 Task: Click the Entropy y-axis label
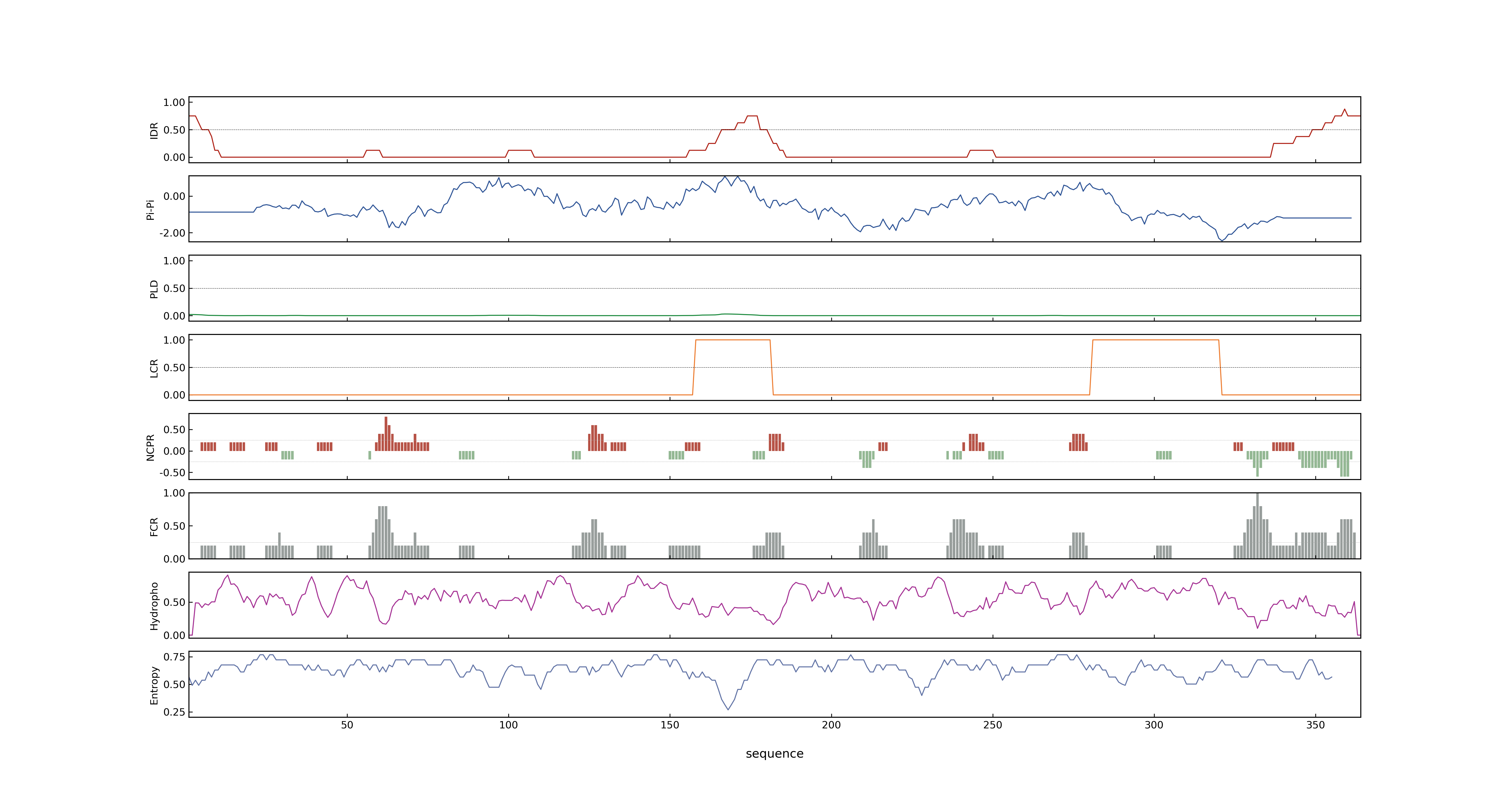pyautogui.click(x=154, y=685)
